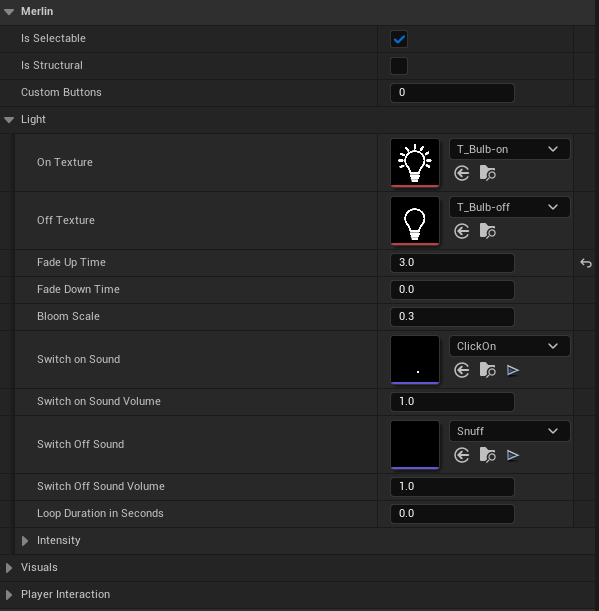Reset Fade Up Time to default
This screenshot has width=599, height=611.
click(x=586, y=263)
